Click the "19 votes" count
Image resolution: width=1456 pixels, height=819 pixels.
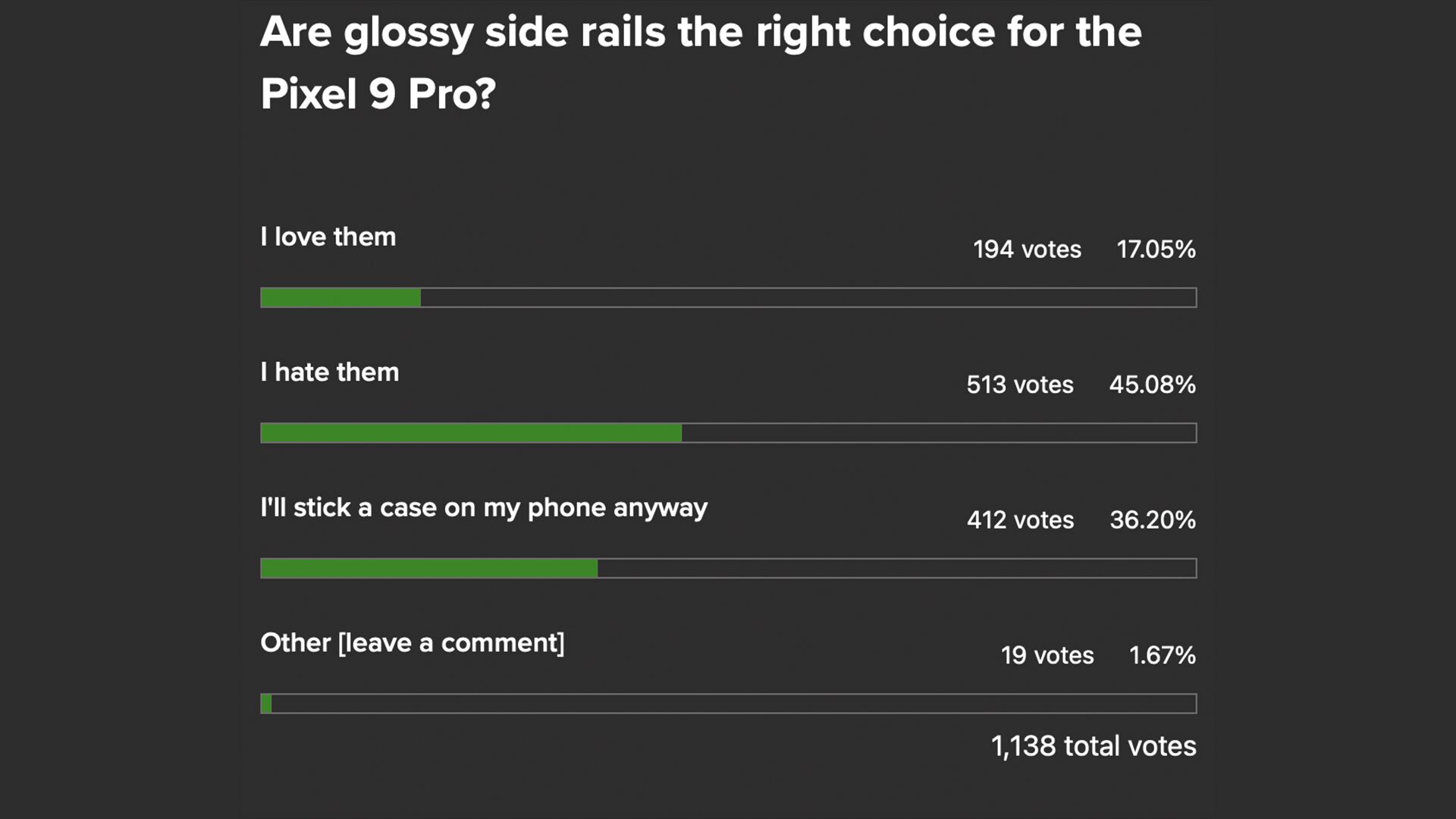[x=1046, y=655]
